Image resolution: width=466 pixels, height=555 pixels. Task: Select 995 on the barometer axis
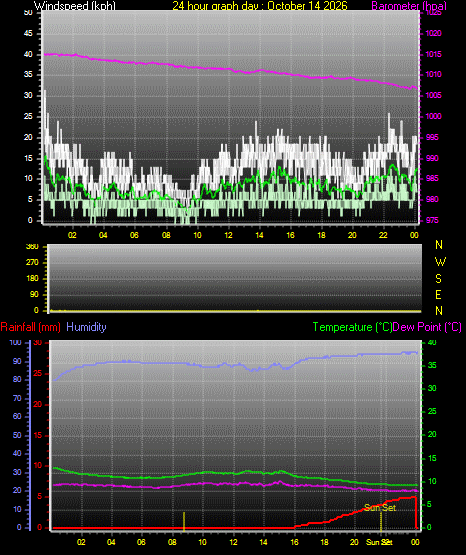(432, 137)
